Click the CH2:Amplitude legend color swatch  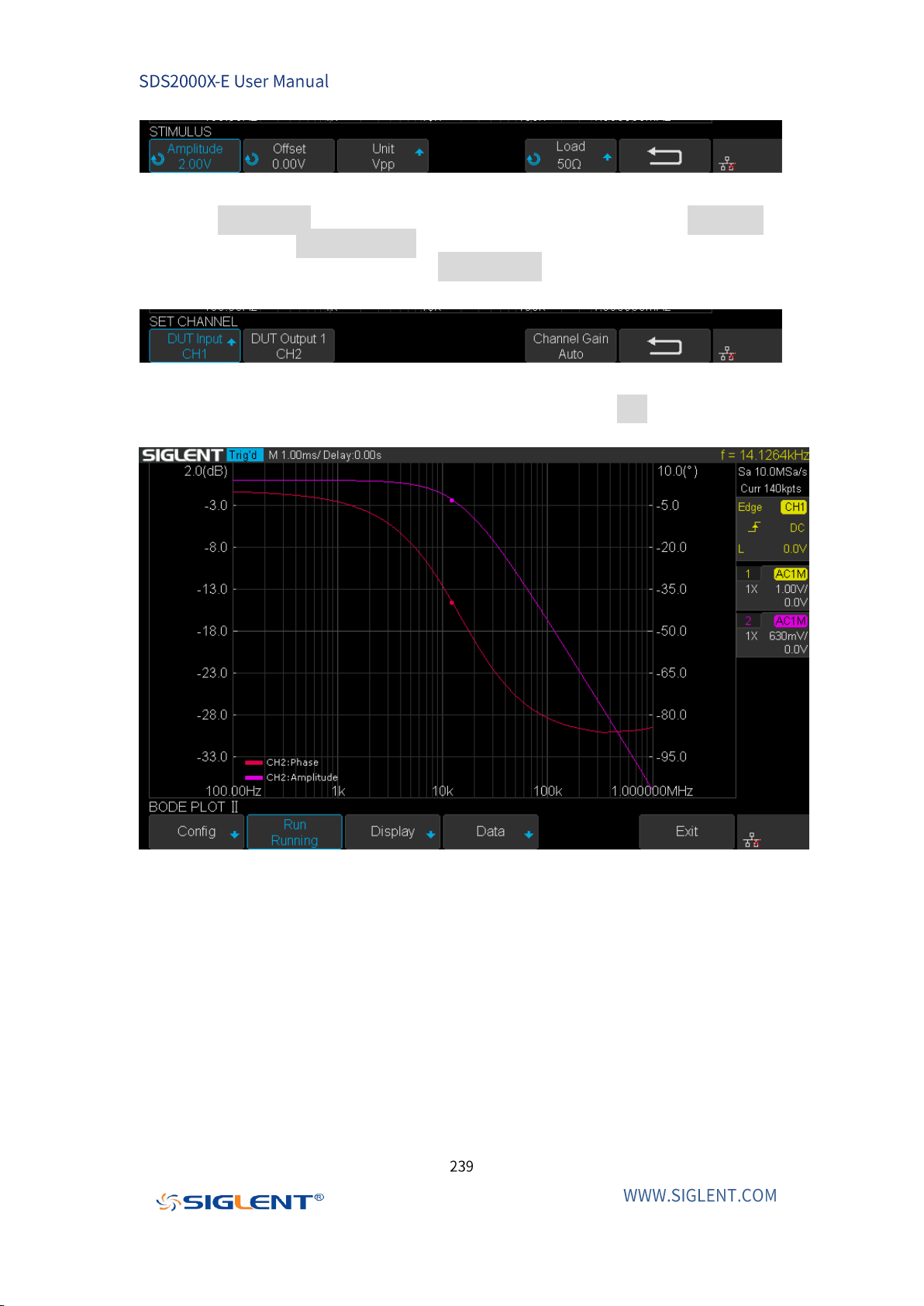pos(253,777)
